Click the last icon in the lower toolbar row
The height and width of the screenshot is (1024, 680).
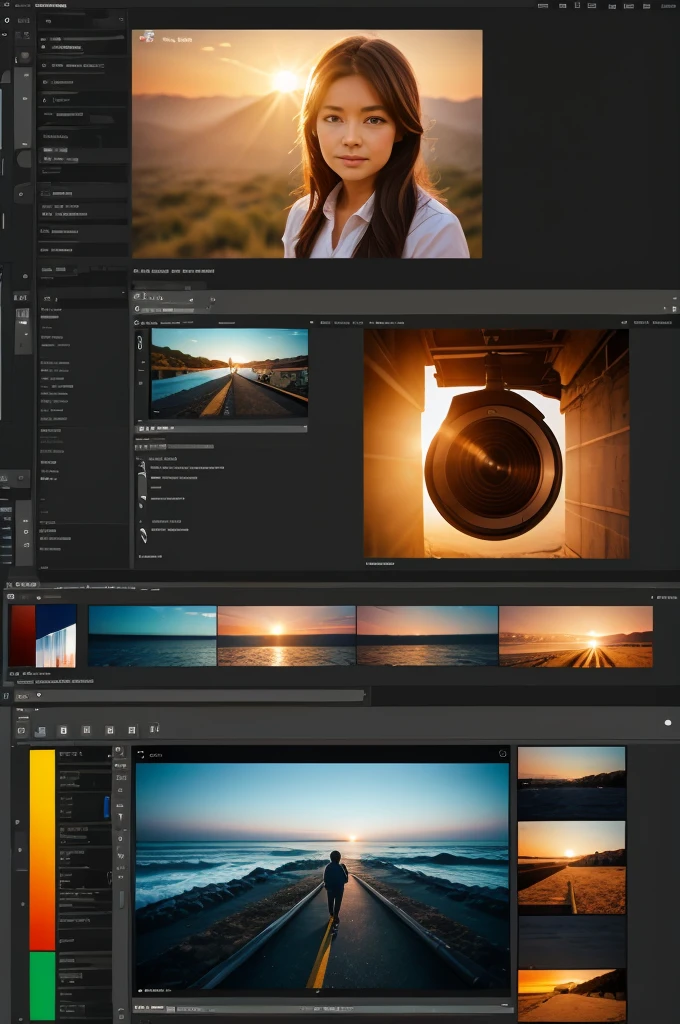[x=154, y=728]
